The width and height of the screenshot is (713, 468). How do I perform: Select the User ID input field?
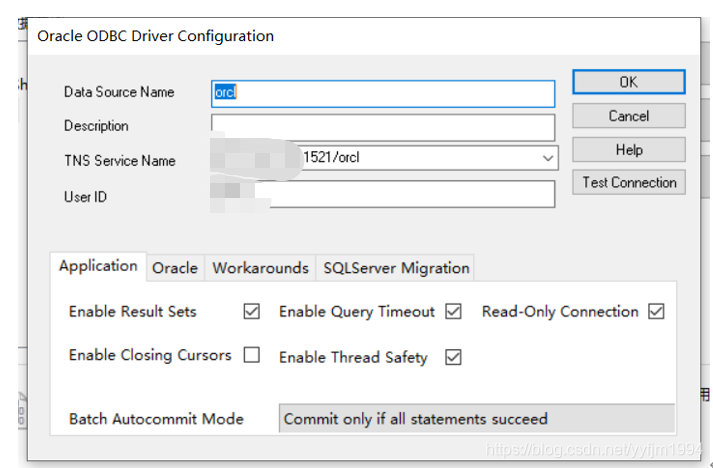coord(383,194)
